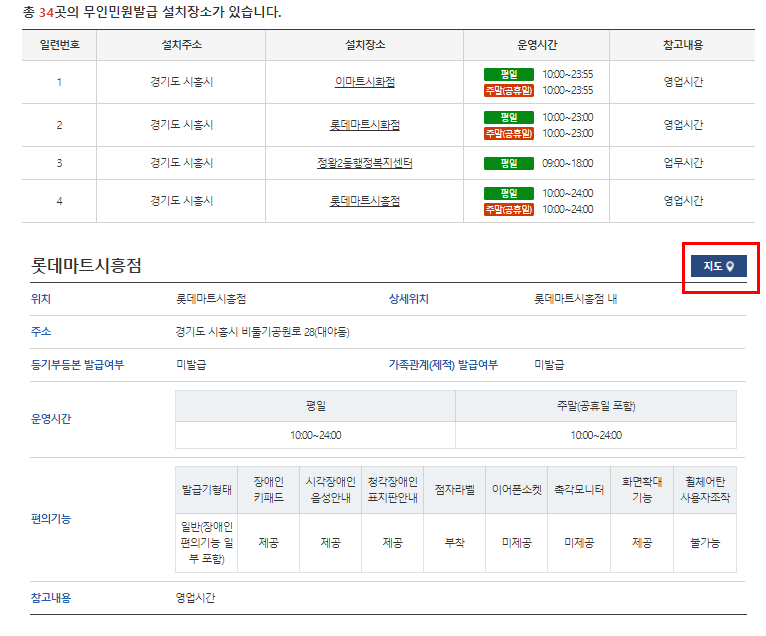The height and width of the screenshot is (636, 766).
Task: Select the 평일 badge in the 정왕2동행정복지센터 row
Action: click(509, 163)
